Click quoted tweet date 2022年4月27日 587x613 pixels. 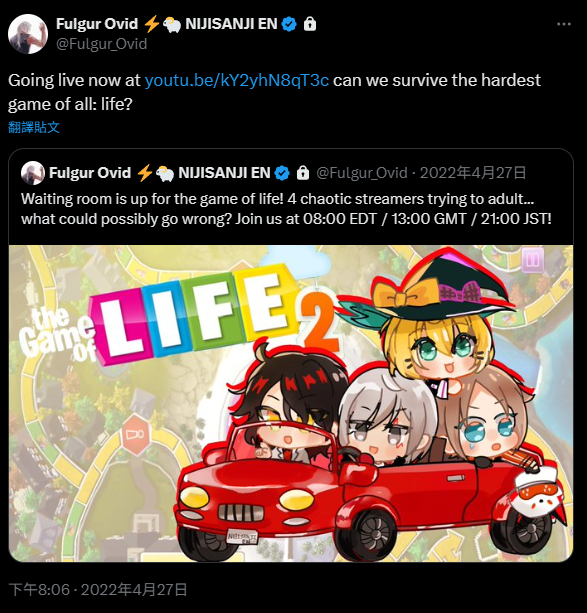[x=473, y=173]
